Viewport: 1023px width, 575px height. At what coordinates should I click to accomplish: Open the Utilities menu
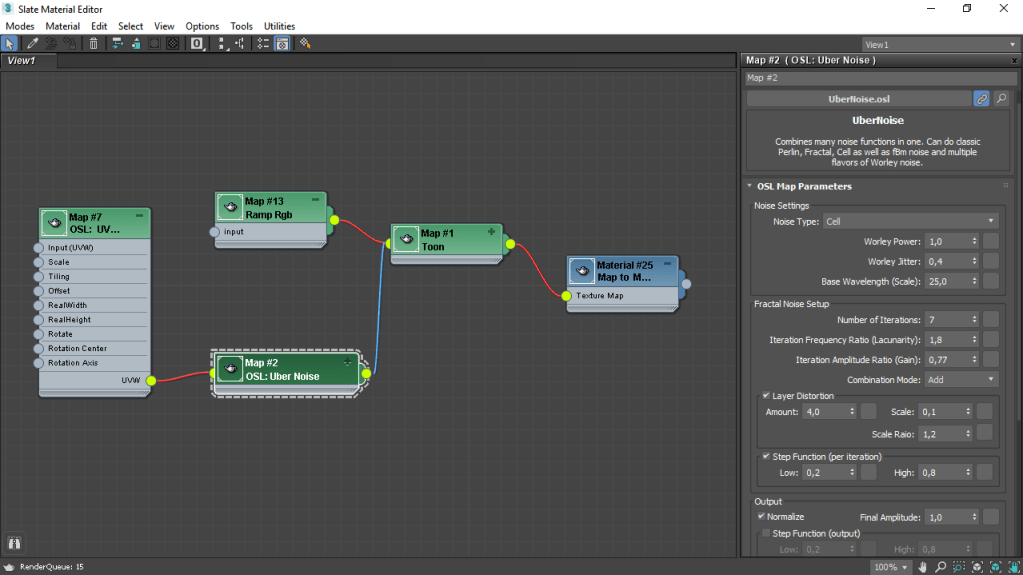coord(279,26)
